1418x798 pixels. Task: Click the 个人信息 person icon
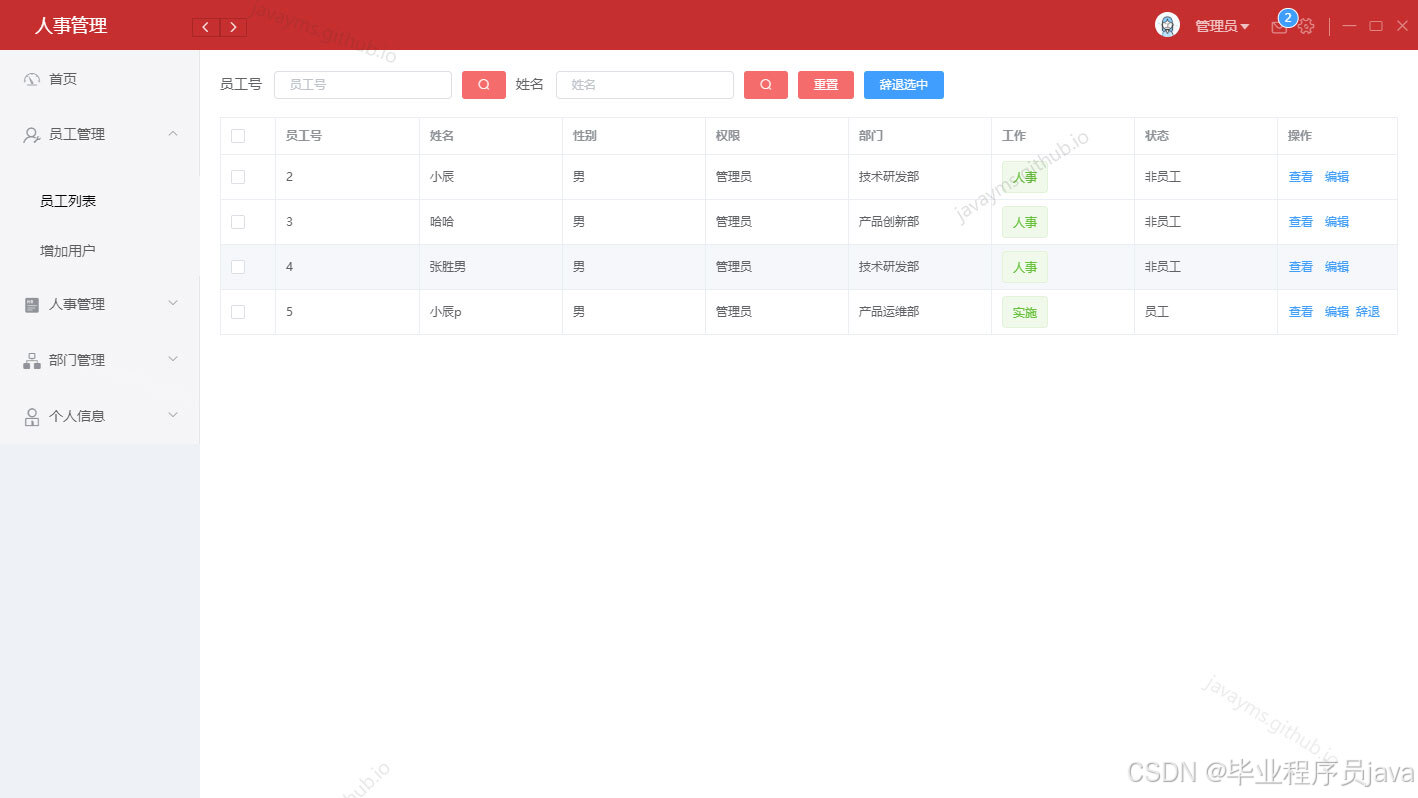[32, 416]
